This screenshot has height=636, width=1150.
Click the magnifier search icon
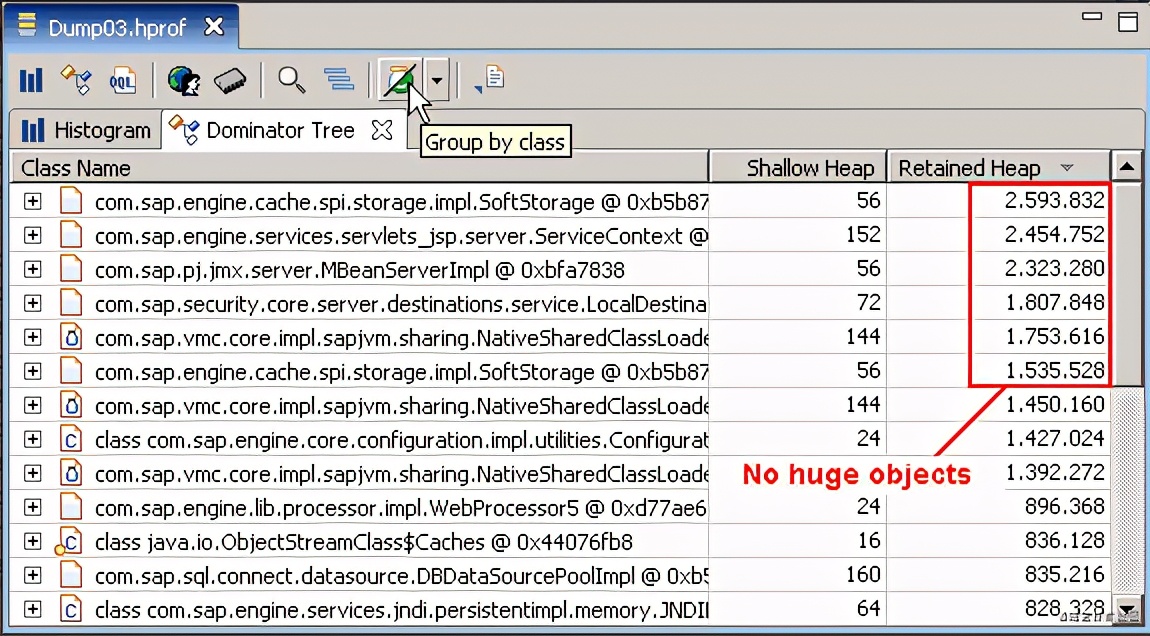click(x=291, y=80)
